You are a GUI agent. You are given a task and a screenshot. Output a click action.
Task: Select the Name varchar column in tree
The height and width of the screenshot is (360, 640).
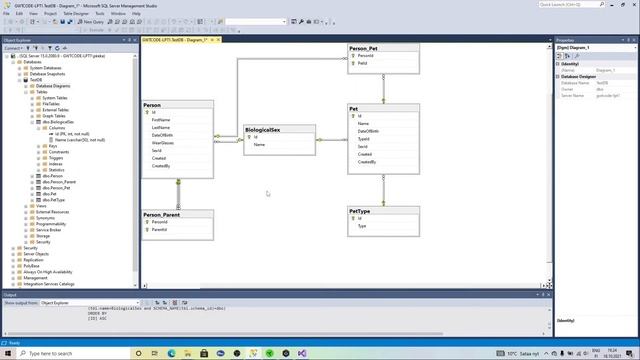point(80,140)
